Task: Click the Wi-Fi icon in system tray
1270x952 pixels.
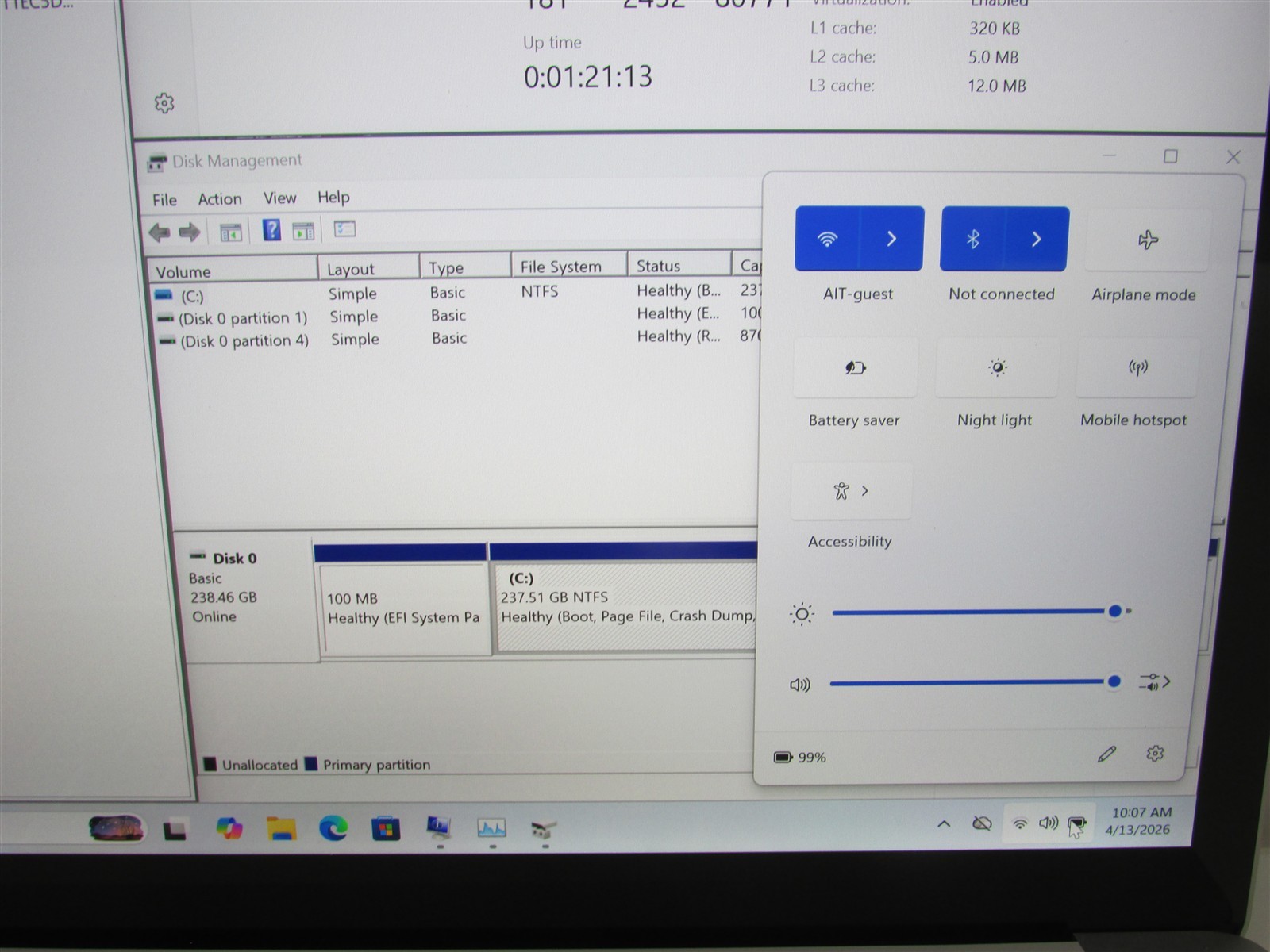Action: pyautogui.click(x=1020, y=824)
